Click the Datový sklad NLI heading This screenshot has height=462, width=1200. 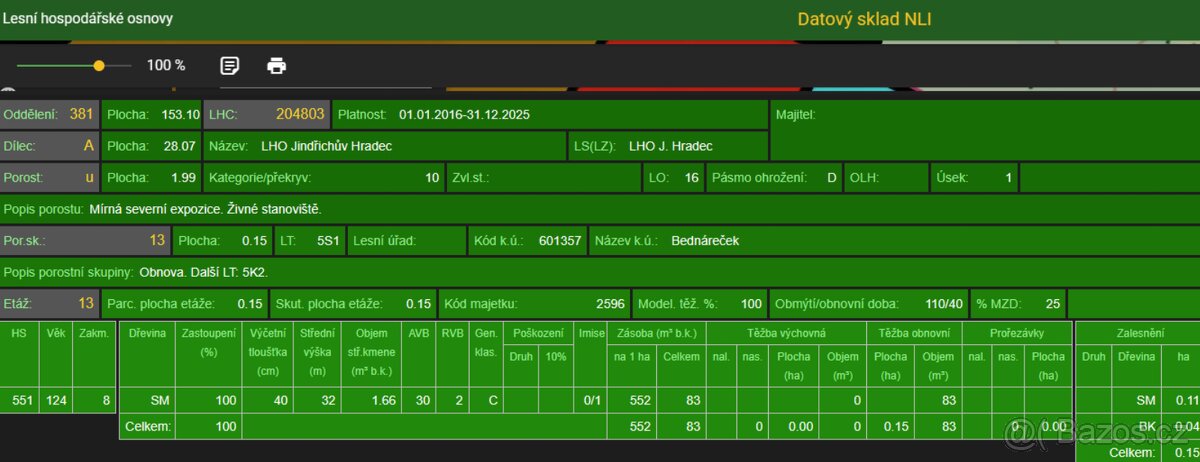coord(864,19)
